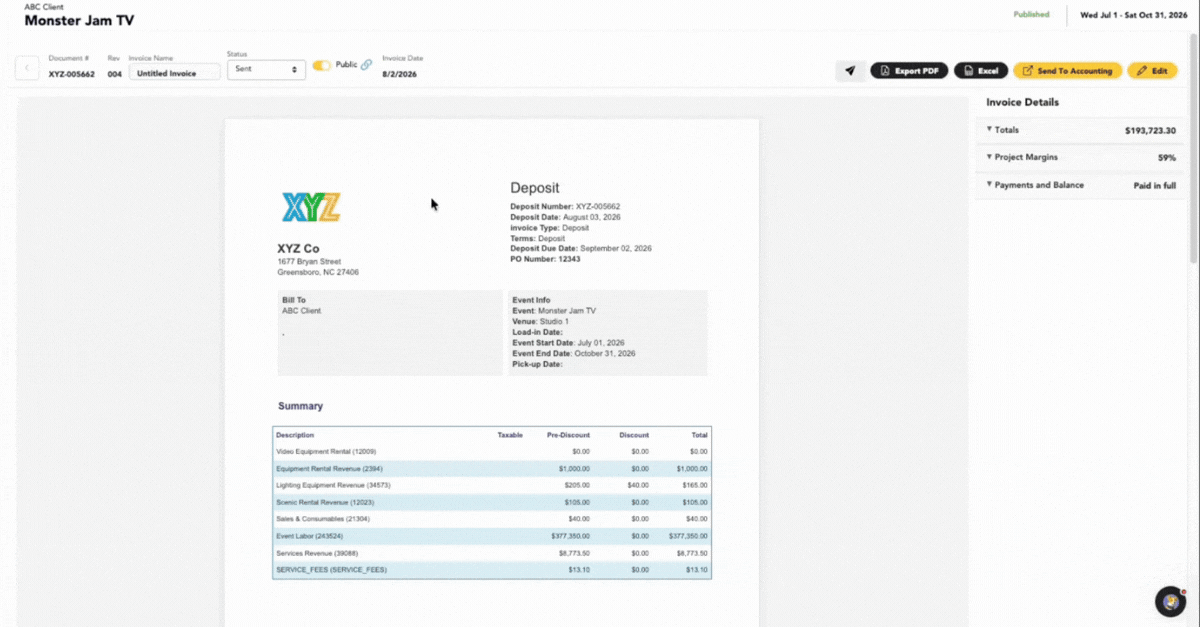Copy the public link via chain icon
Viewport: 1200px width, 627px height.
coord(366,65)
